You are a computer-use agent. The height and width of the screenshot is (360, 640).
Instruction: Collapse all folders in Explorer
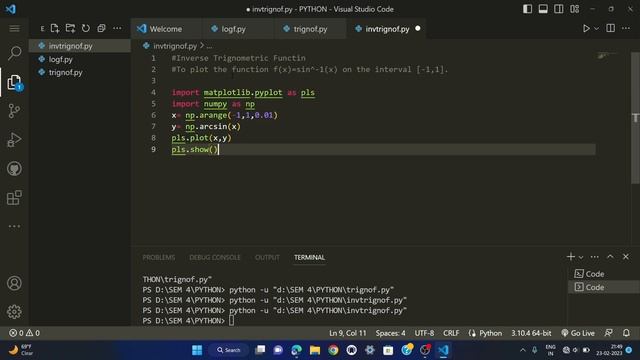tap(101, 28)
